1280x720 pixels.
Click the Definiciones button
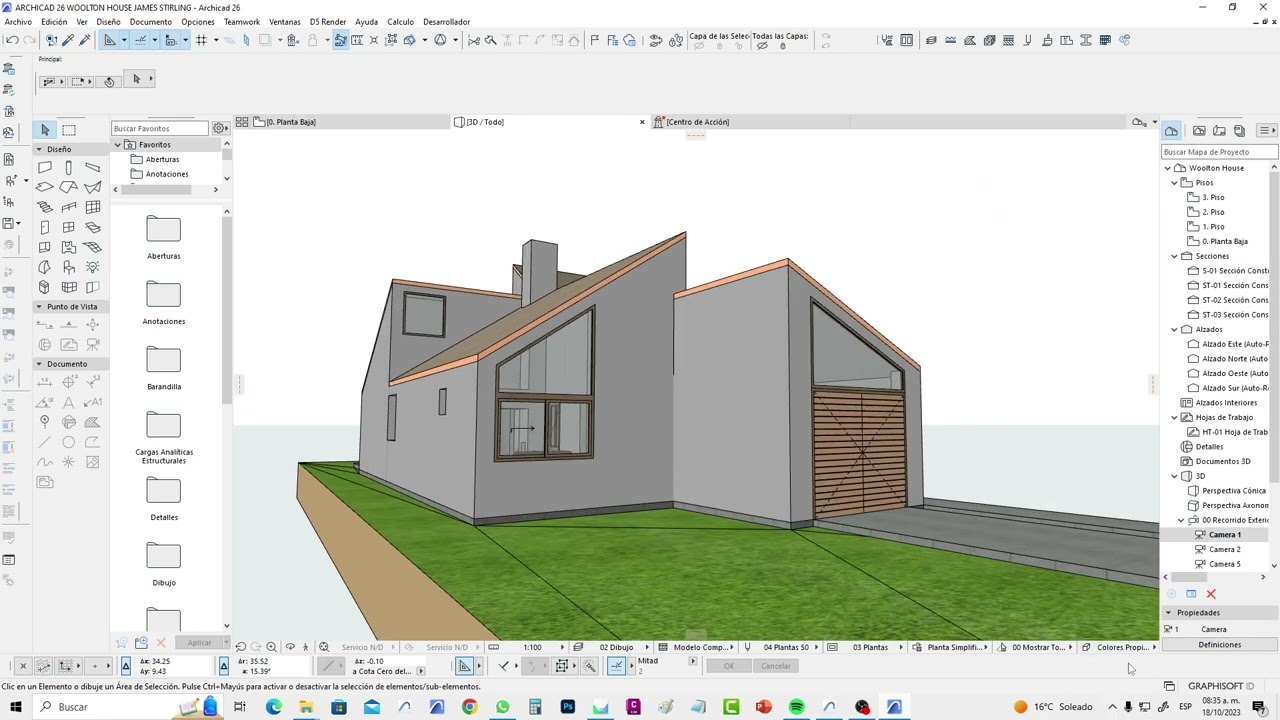coord(1220,645)
